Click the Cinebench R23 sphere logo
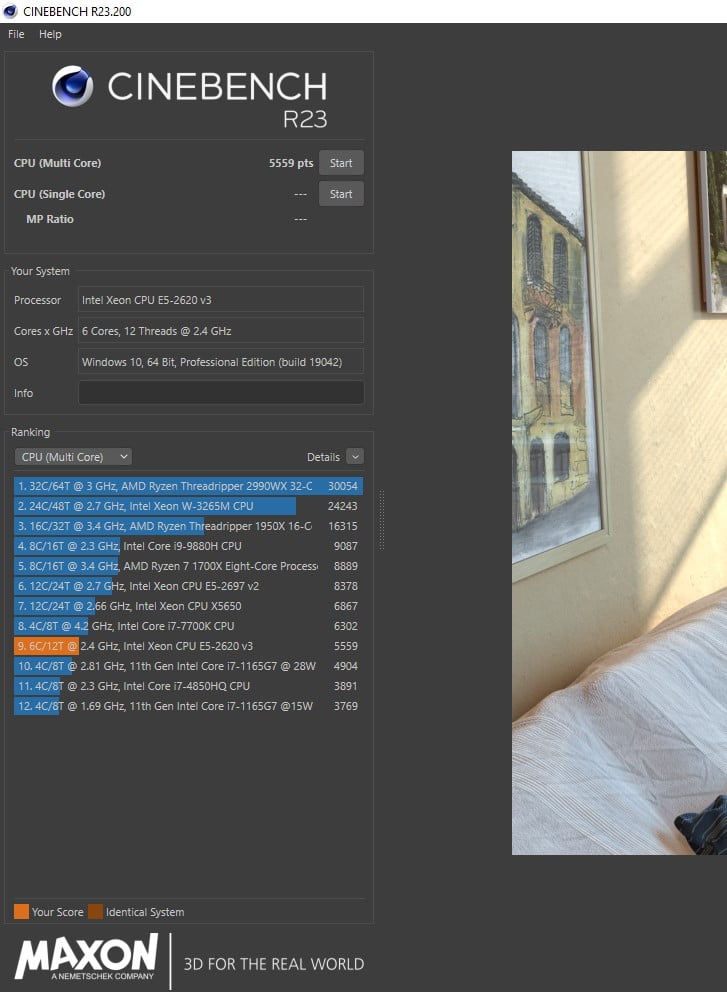 [73, 86]
